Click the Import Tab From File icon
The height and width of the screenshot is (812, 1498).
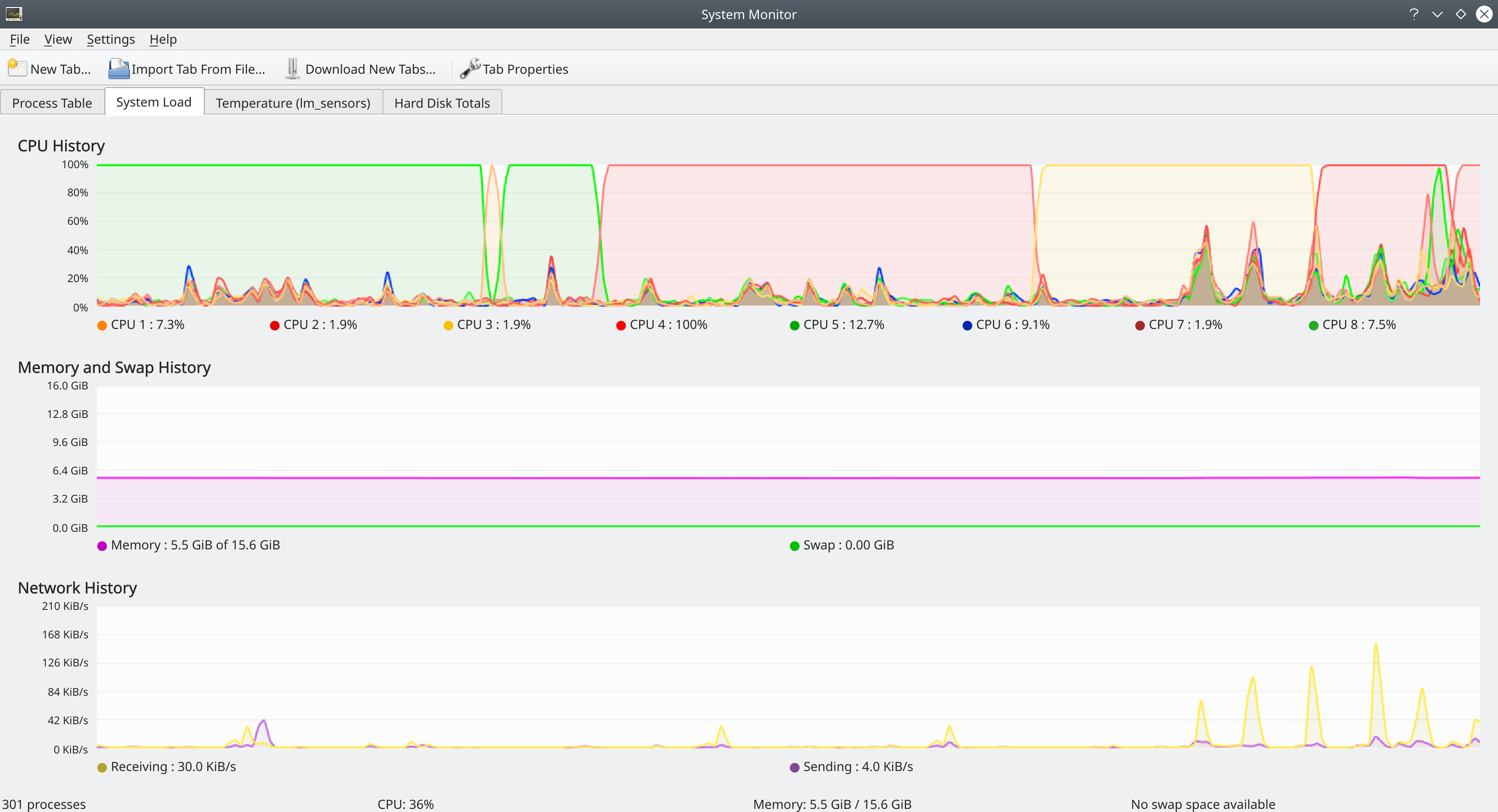[119, 68]
